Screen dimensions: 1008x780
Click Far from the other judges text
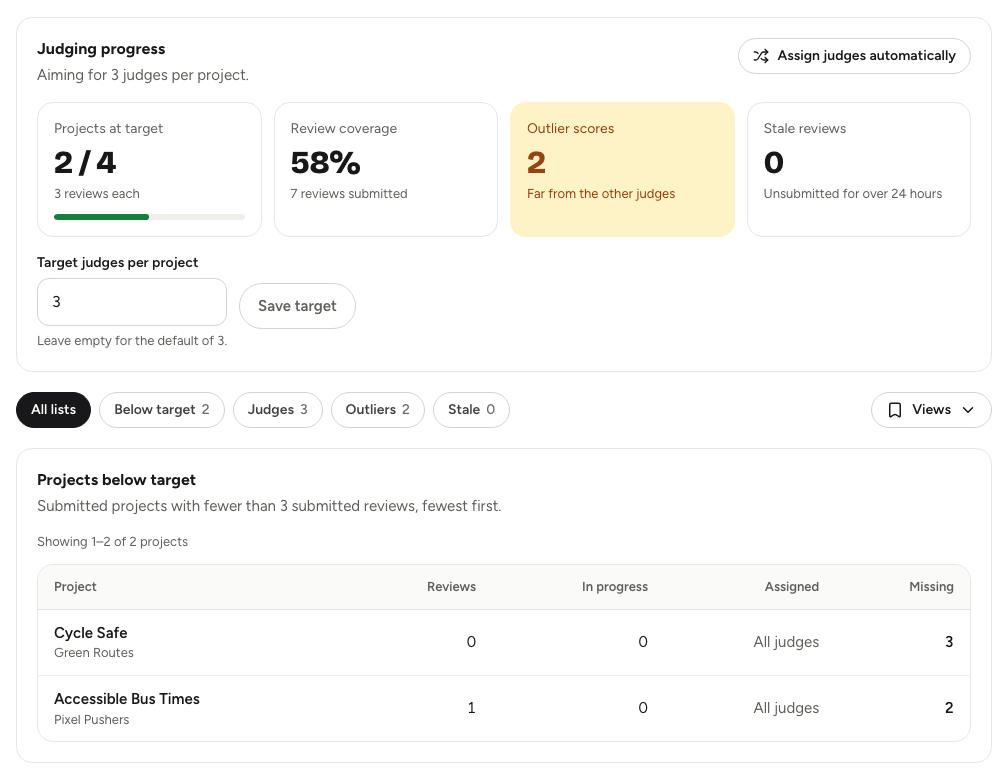point(600,194)
